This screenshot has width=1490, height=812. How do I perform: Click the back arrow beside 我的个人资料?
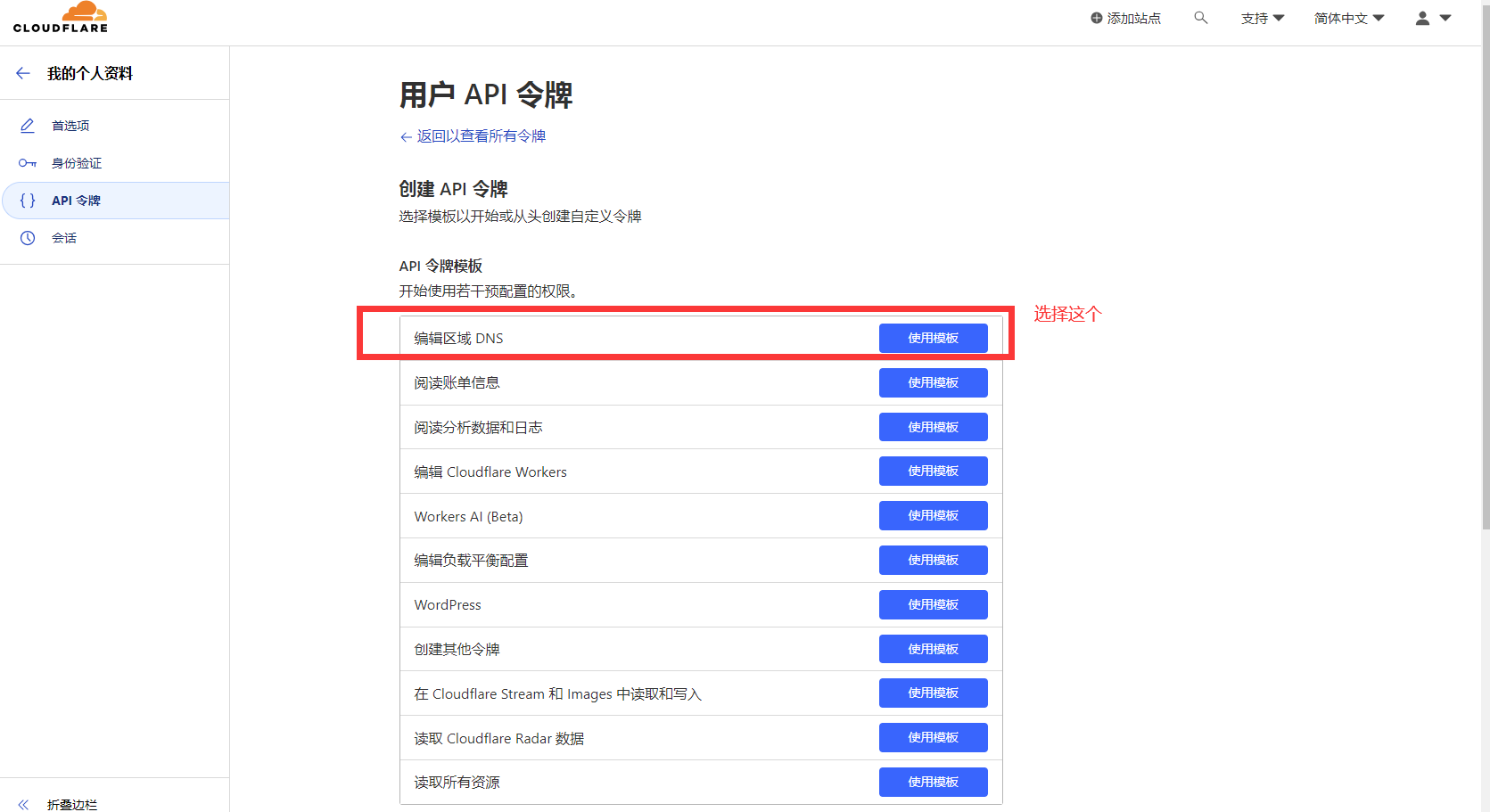tap(23, 73)
